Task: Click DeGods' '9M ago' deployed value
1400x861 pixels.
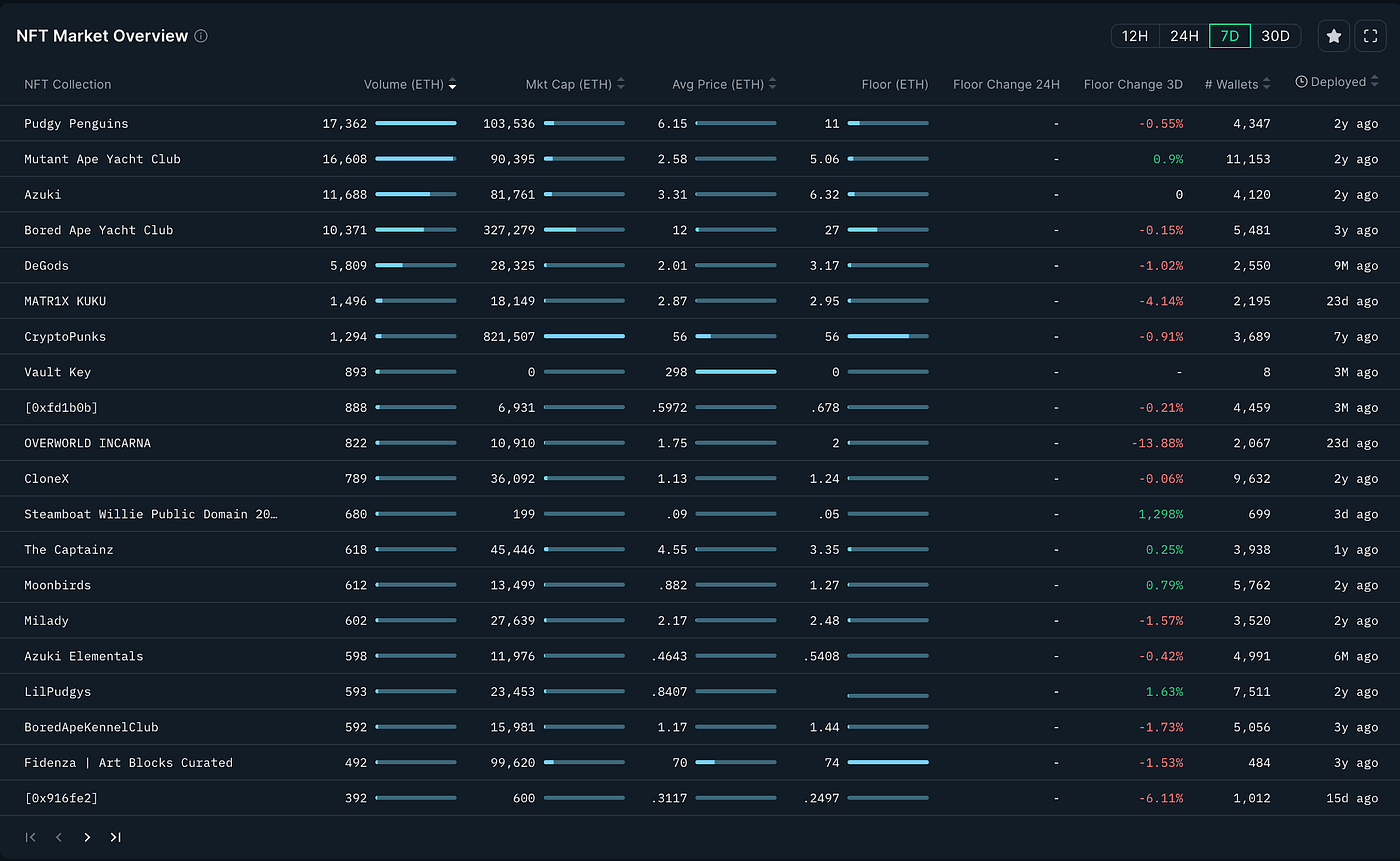Action: (x=1356, y=266)
